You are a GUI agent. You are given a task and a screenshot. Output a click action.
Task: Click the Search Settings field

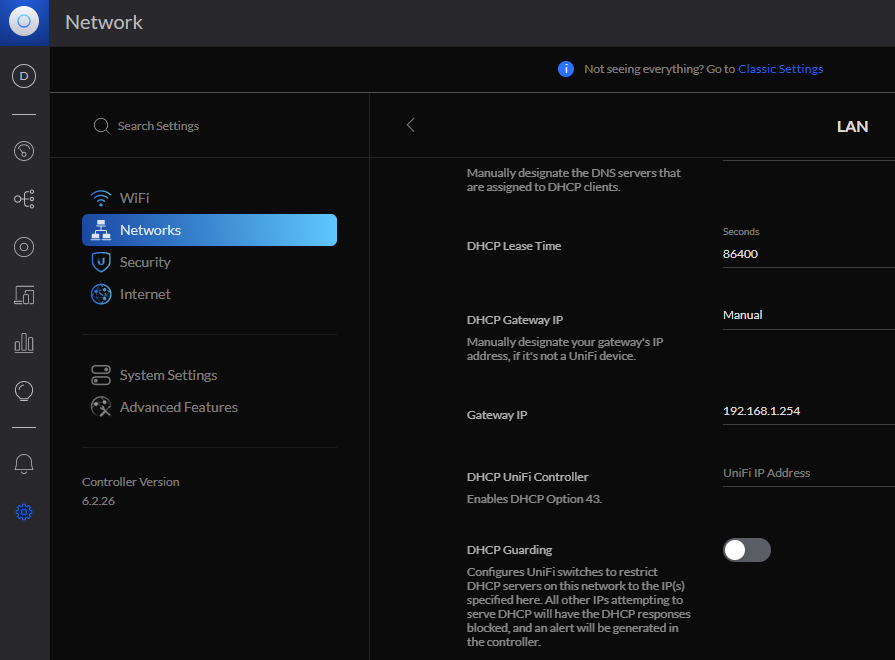click(x=158, y=126)
